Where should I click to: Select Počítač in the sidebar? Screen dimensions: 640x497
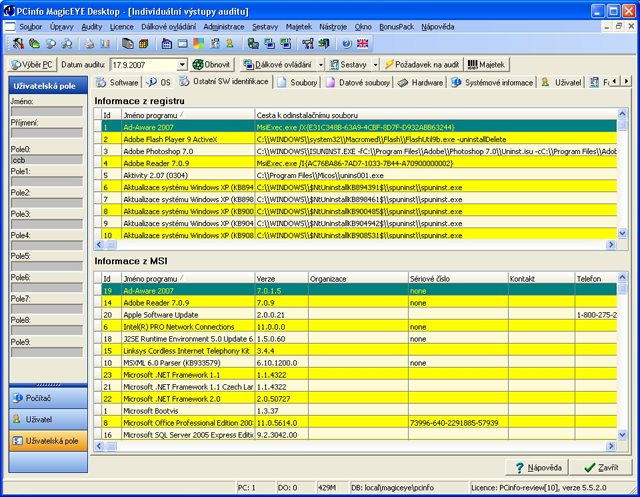[48, 398]
